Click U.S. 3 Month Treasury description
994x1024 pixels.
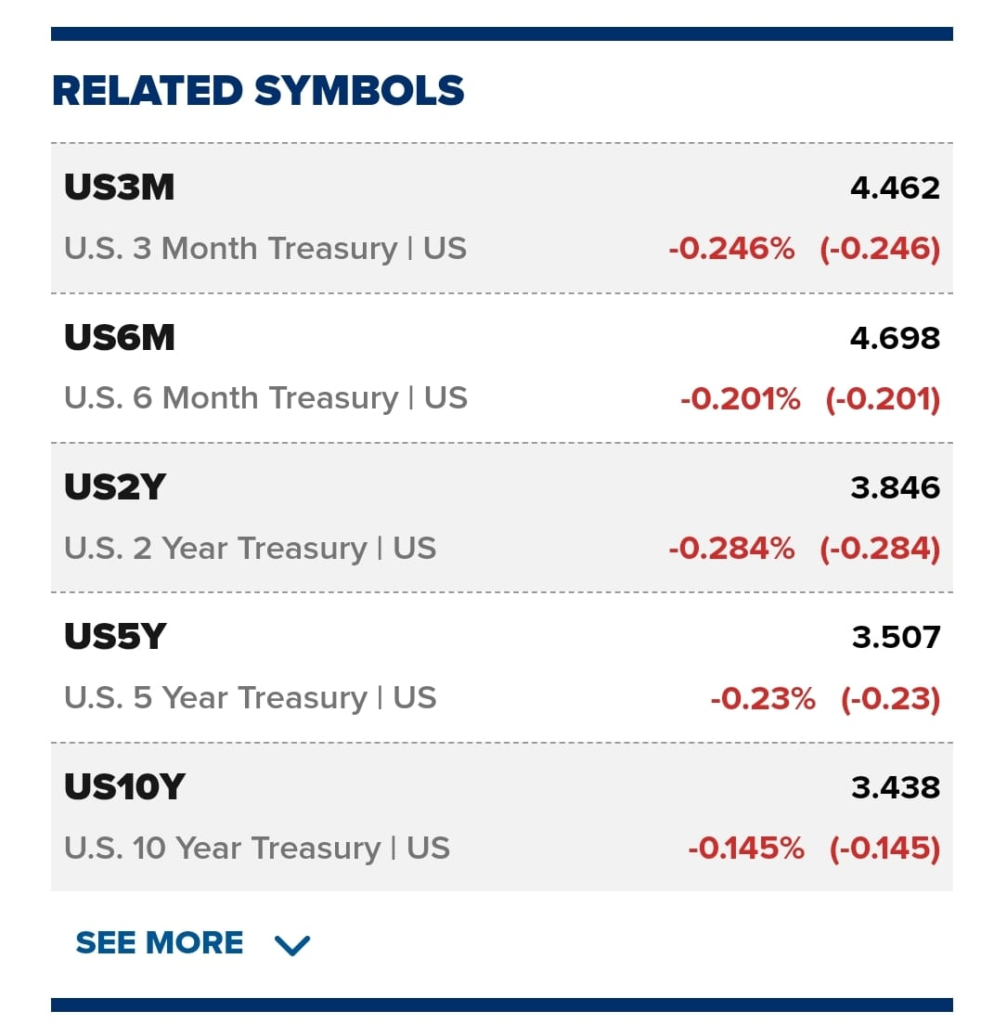point(265,249)
